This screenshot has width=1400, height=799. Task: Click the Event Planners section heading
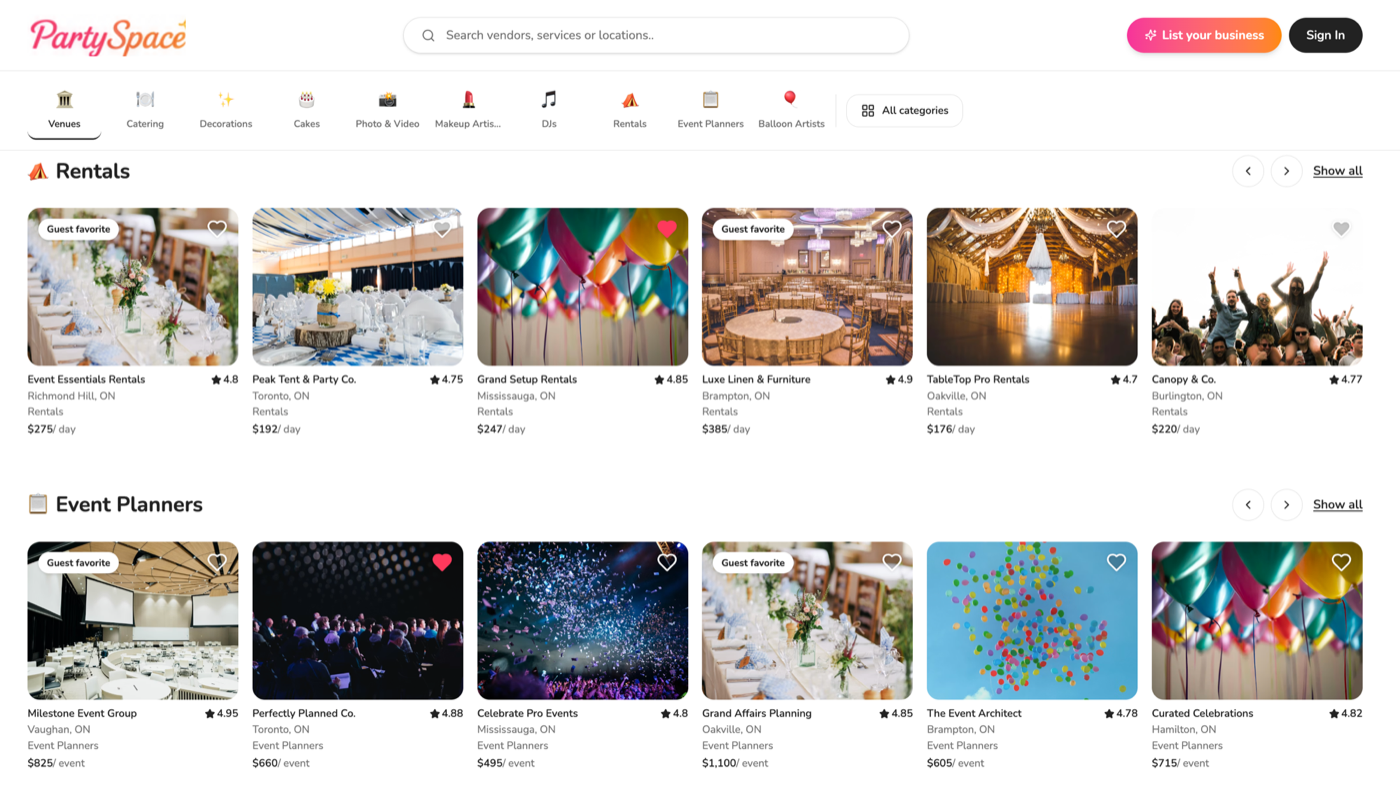click(x=115, y=505)
